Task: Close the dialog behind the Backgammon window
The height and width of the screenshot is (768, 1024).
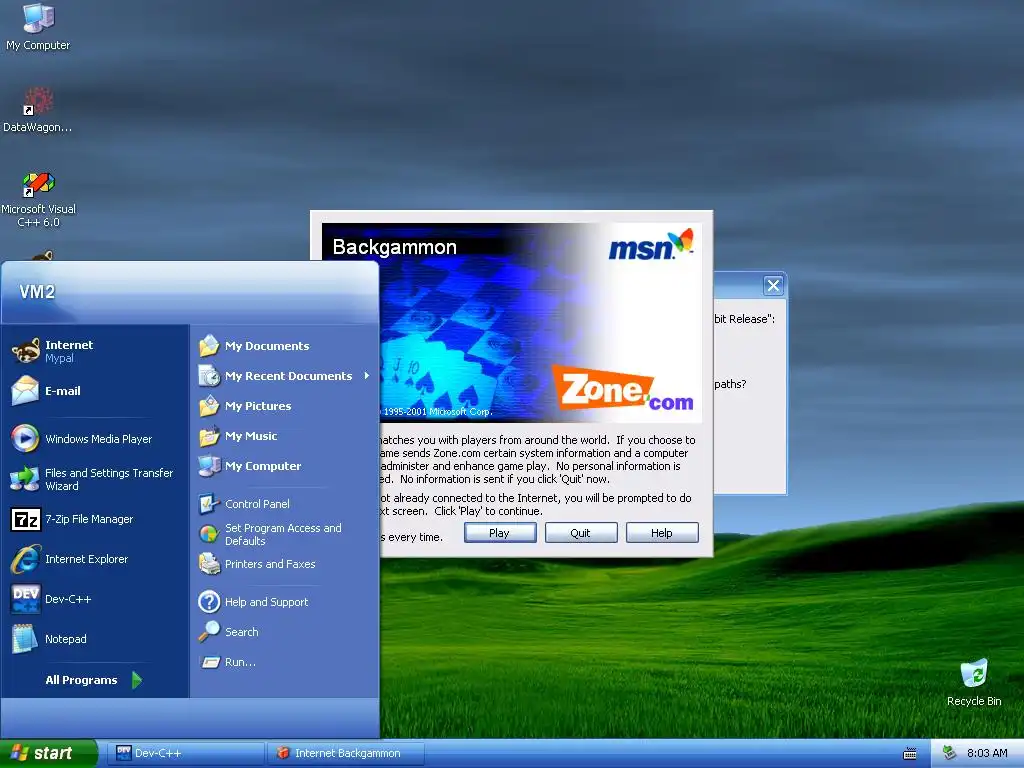Action: [773, 285]
